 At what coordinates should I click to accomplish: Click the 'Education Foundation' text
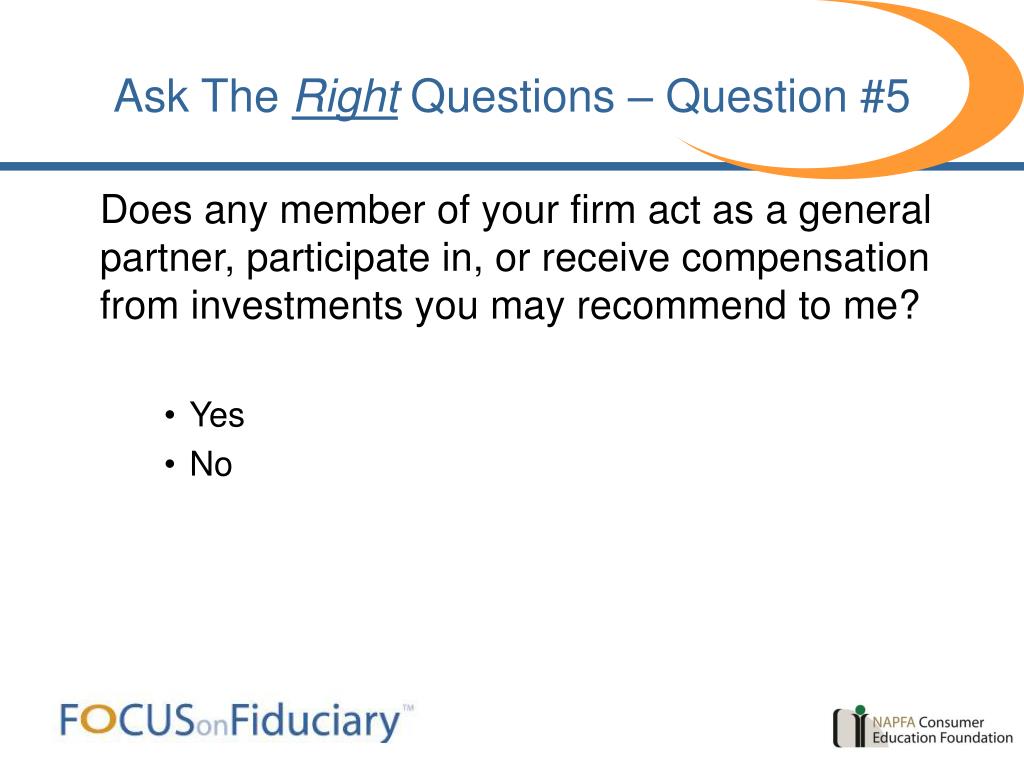point(942,738)
